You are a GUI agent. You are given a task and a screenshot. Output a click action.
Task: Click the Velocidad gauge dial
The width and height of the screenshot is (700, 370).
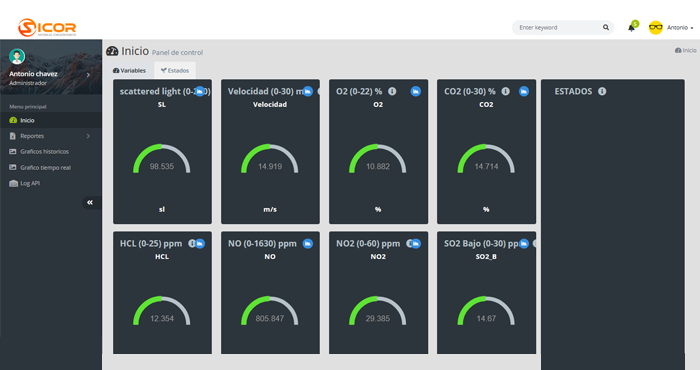pyautogui.click(x=270, y=159)
